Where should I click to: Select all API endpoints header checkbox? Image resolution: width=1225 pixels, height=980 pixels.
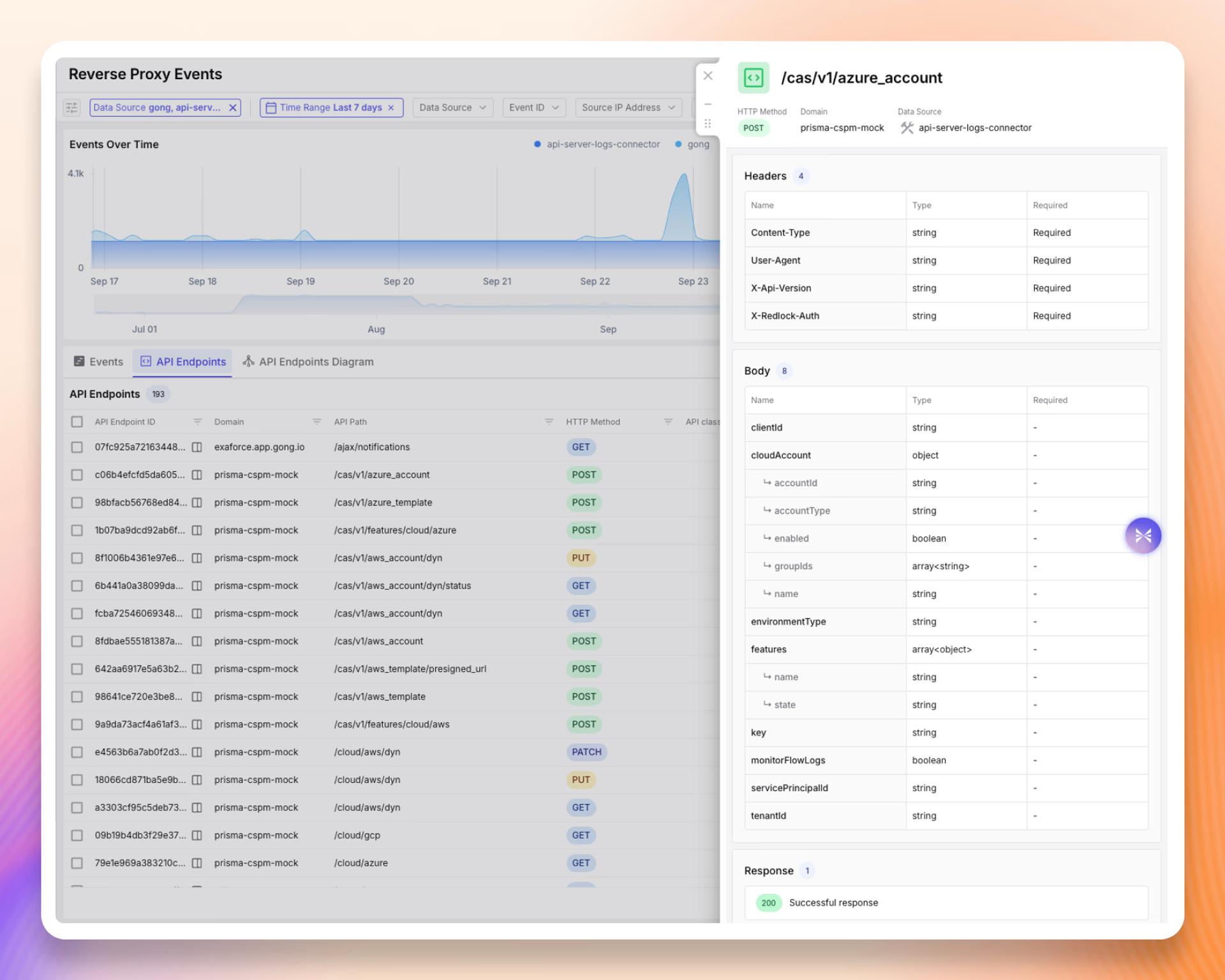pos(77,422)
